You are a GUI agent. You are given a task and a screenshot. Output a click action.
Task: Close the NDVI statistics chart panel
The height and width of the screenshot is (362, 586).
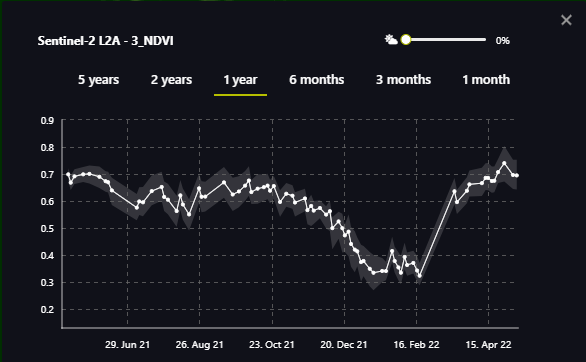click(x=566, y=20)
